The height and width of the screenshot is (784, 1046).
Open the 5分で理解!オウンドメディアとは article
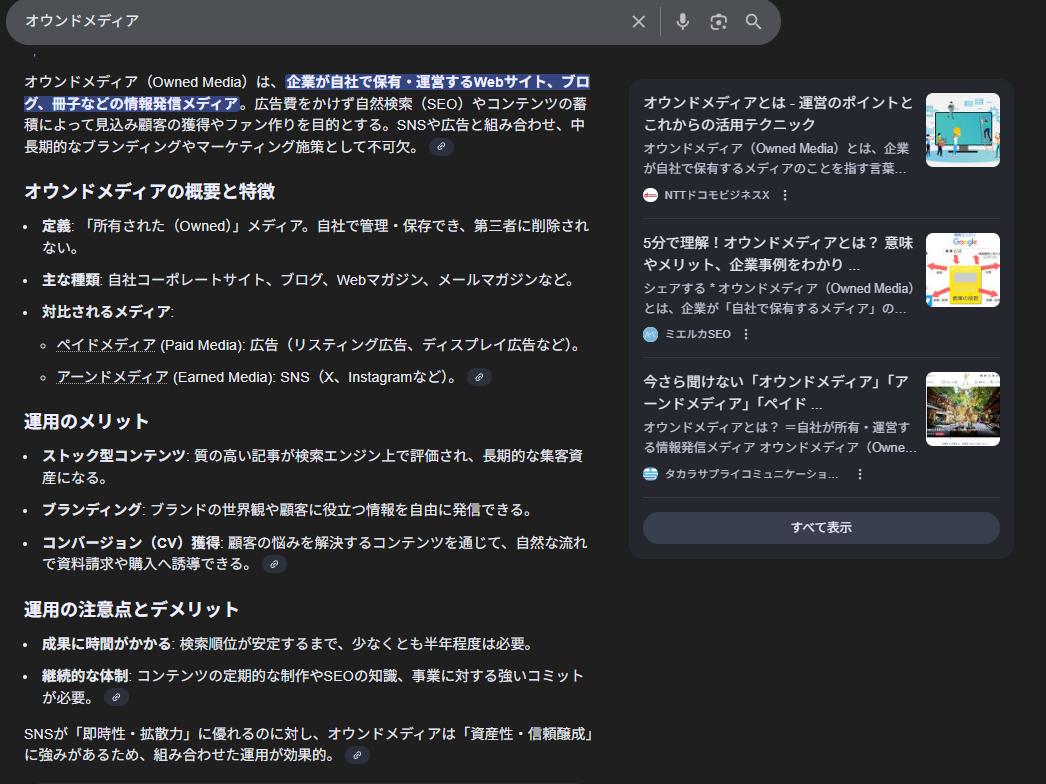click(x=778, y=254)
